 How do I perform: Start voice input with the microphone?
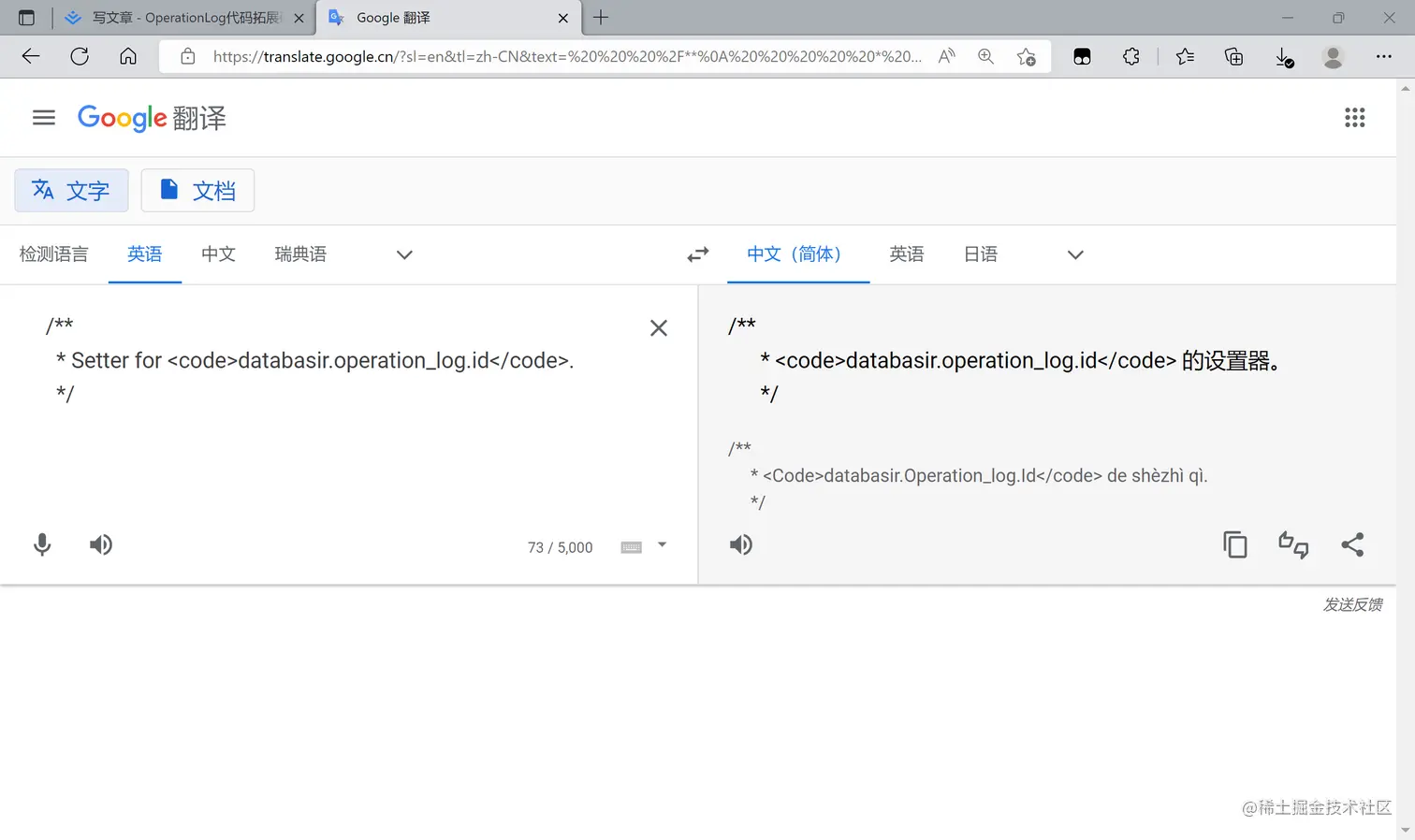42,544
